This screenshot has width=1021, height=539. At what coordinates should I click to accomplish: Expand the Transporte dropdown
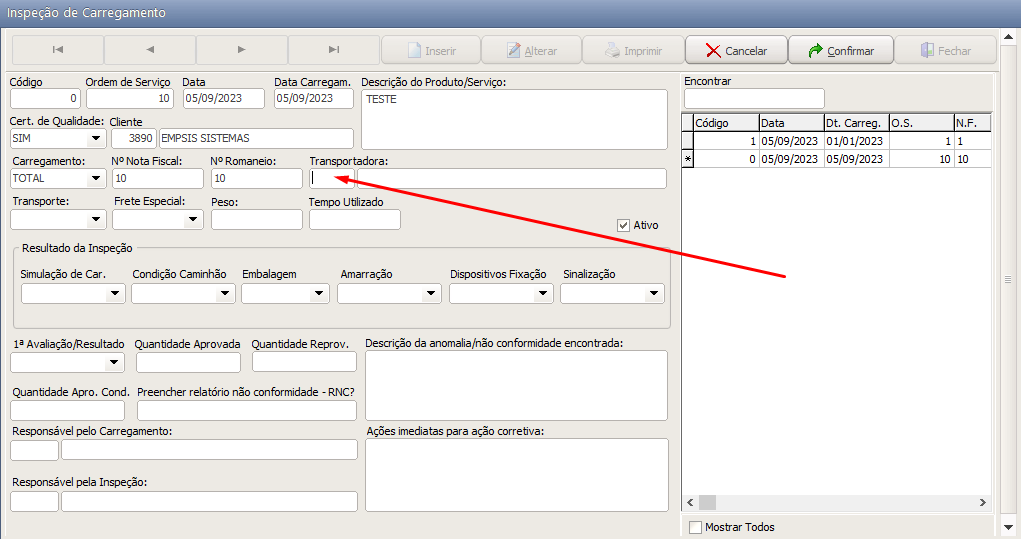(96, 219)
